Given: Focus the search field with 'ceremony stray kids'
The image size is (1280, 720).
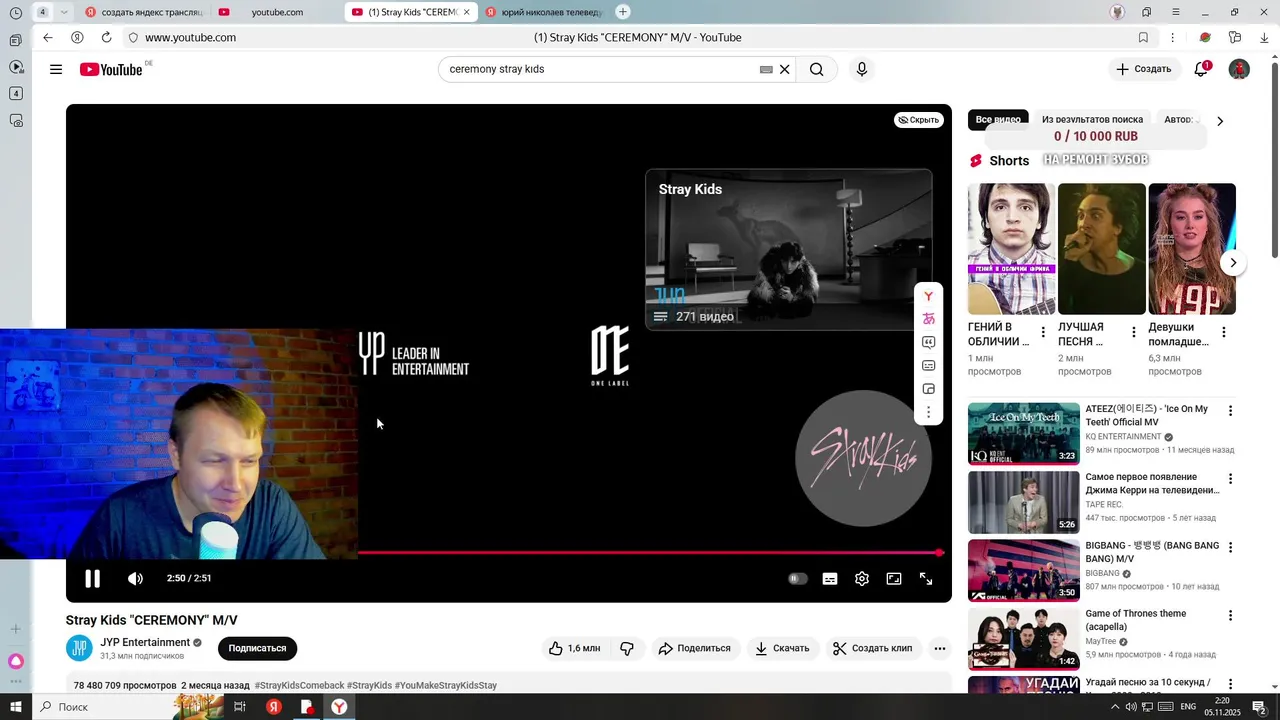Looking at the screenshot, I should 600,69.
